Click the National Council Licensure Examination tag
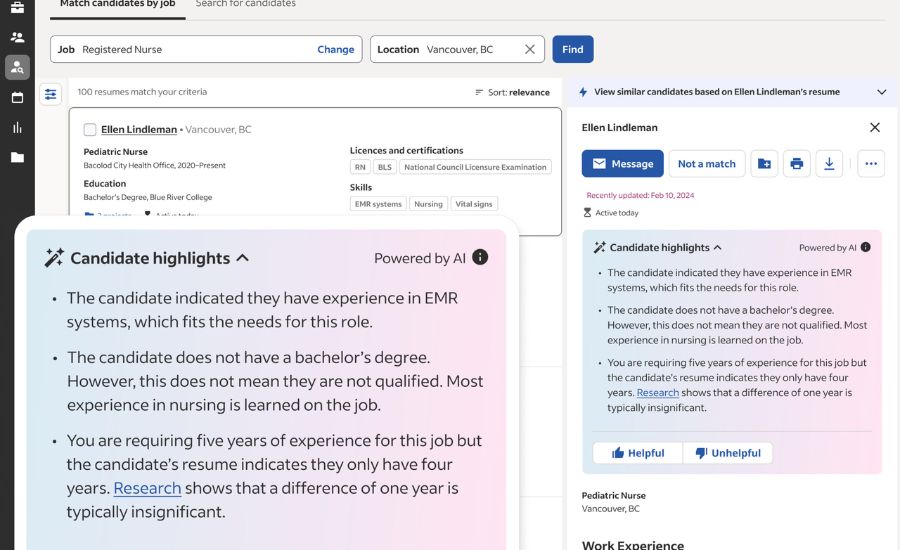Image resolution: width=900 pixels, height=550 pixels. point(475,167)
